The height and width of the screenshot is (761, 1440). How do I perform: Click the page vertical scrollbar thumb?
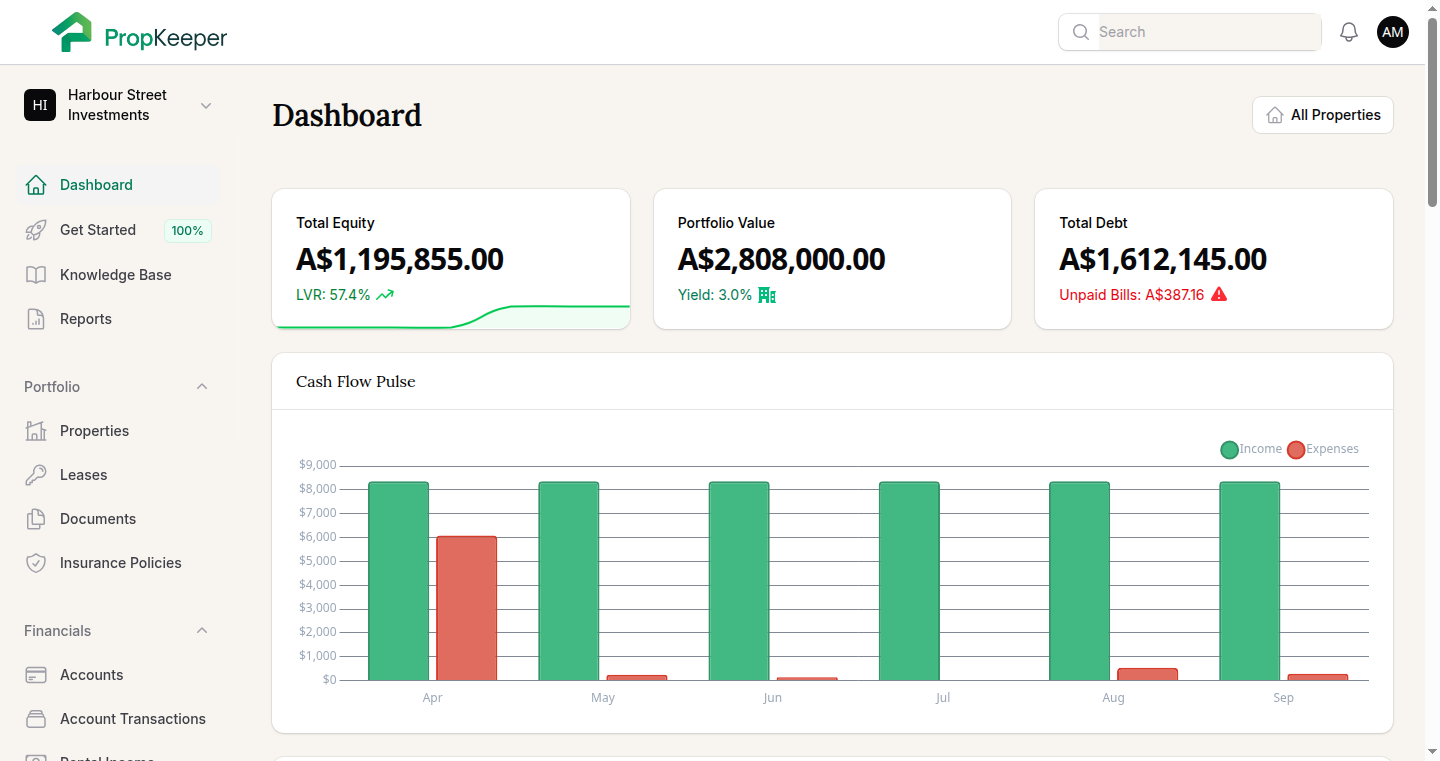[x=1432, y=110]
